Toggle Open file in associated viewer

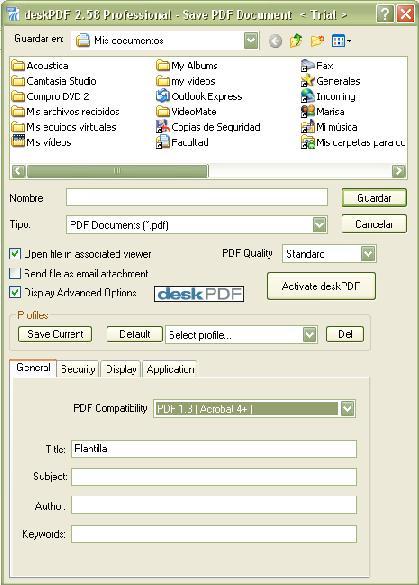[15, 254]
